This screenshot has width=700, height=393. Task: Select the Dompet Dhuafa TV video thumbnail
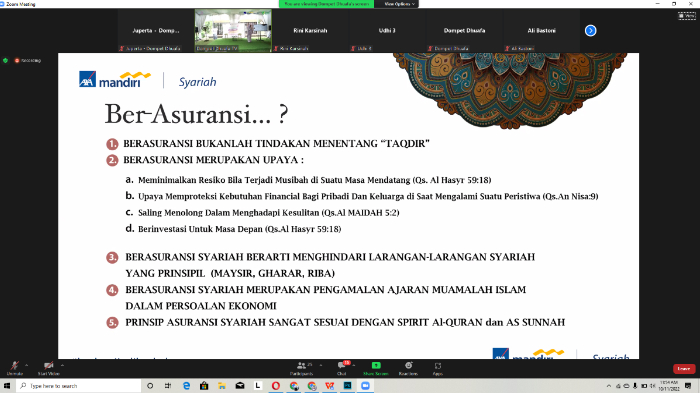click(x=233, y=30)
